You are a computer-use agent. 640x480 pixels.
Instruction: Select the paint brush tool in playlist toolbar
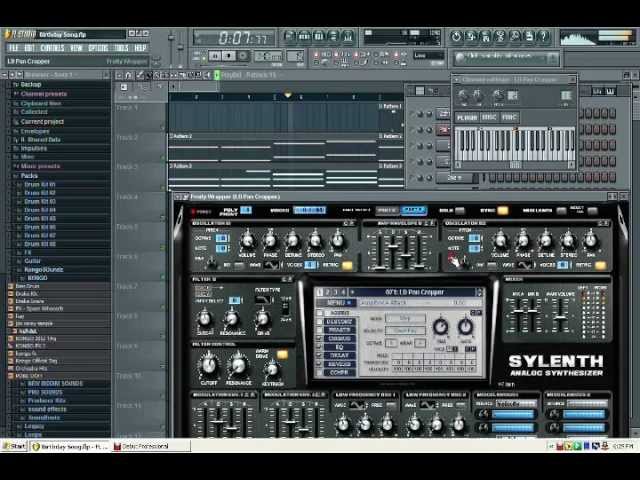(x=149, y=75)
